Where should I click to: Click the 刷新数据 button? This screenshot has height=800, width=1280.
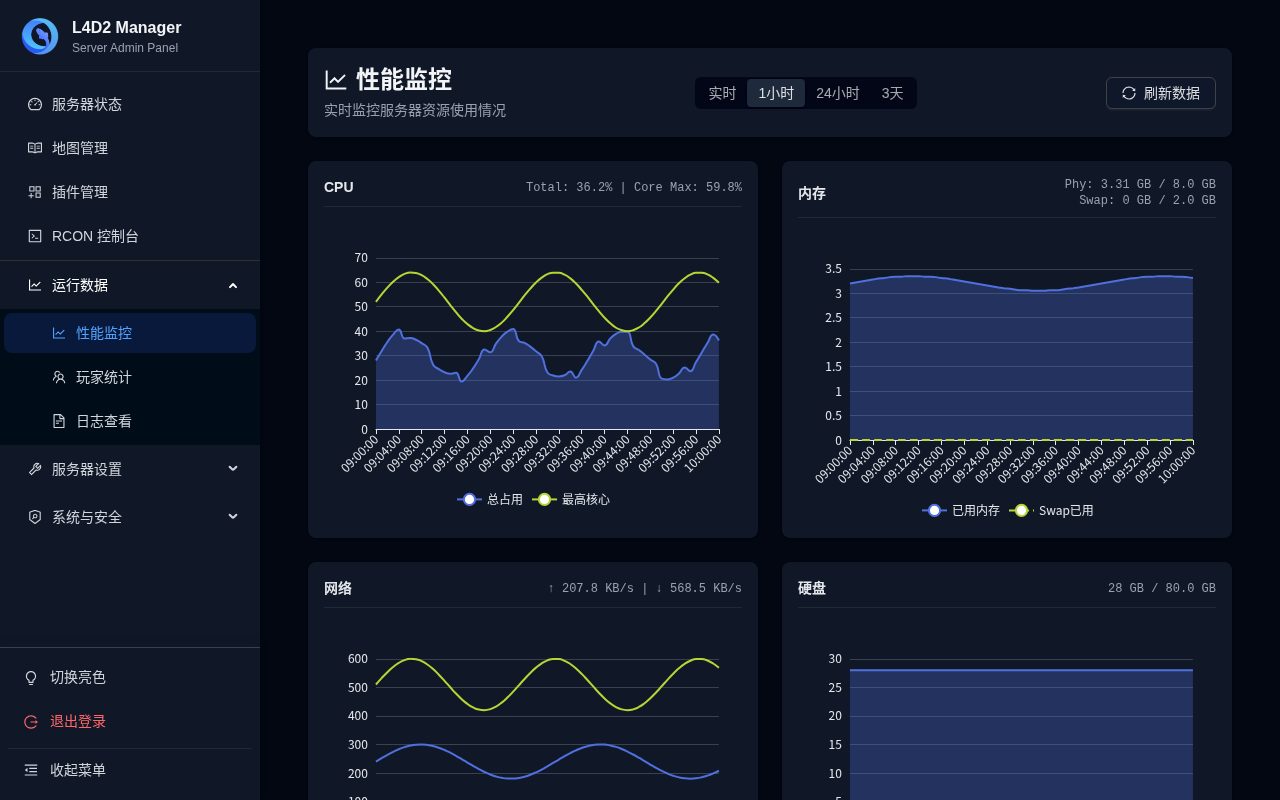coord(1161,93)
